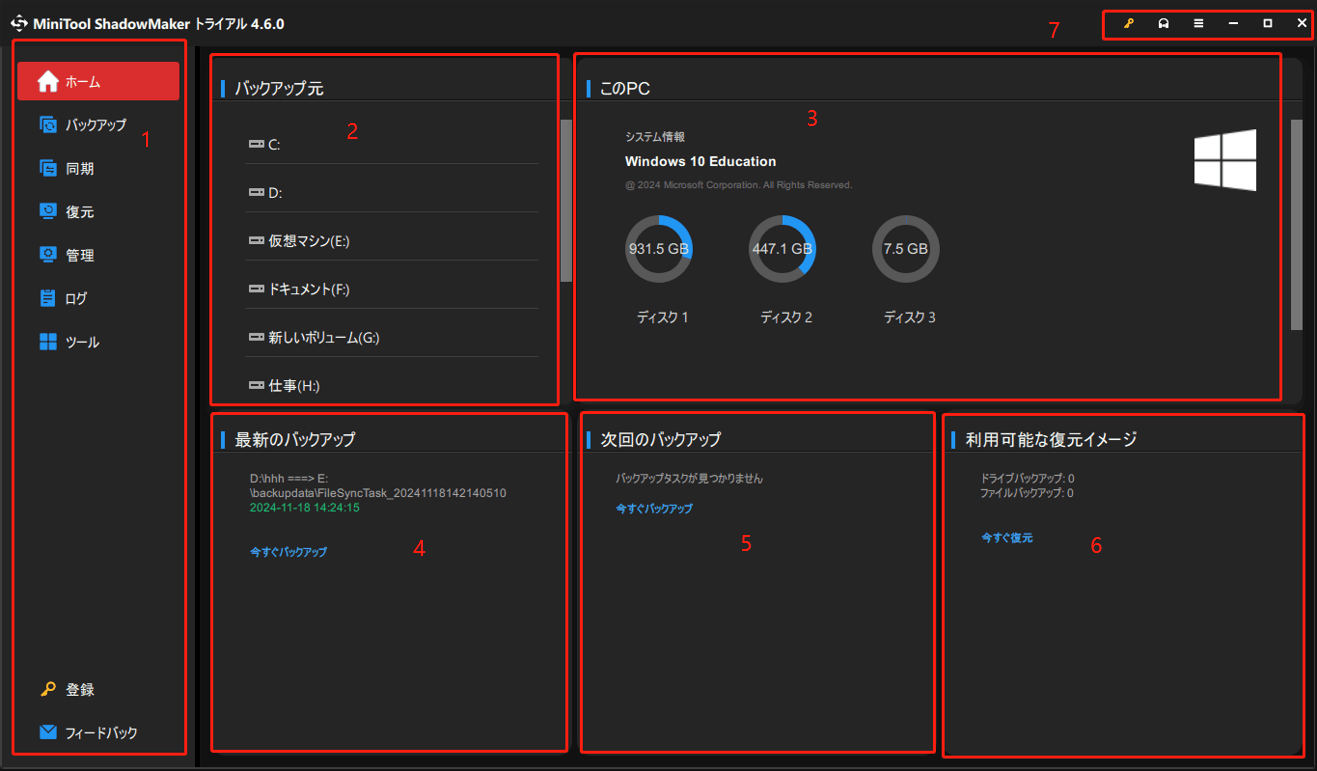Click the ディスク 3 label
1317x771 pixels.
(909, 317)
